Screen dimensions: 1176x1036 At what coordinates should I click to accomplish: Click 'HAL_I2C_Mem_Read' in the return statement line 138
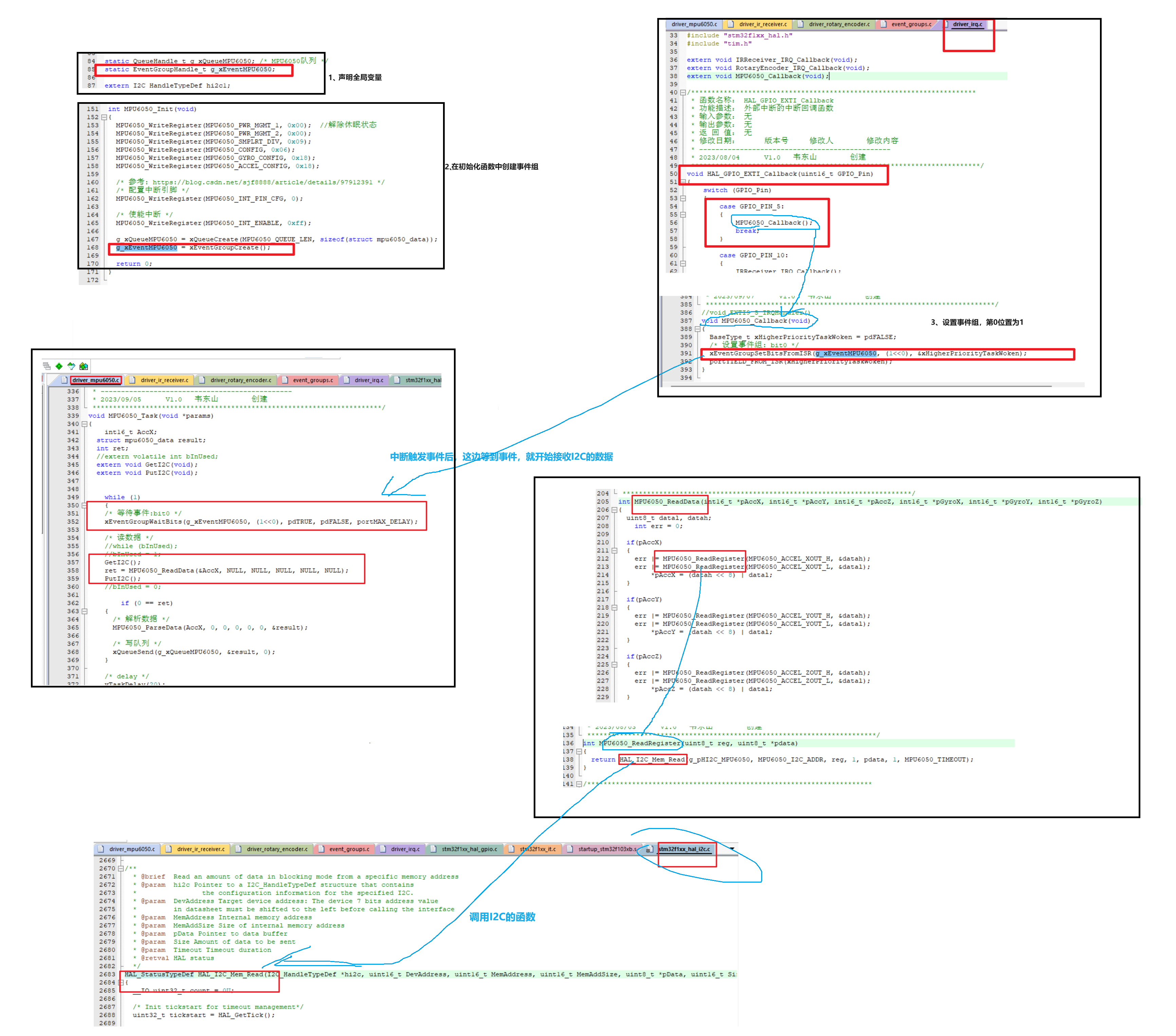652,759
